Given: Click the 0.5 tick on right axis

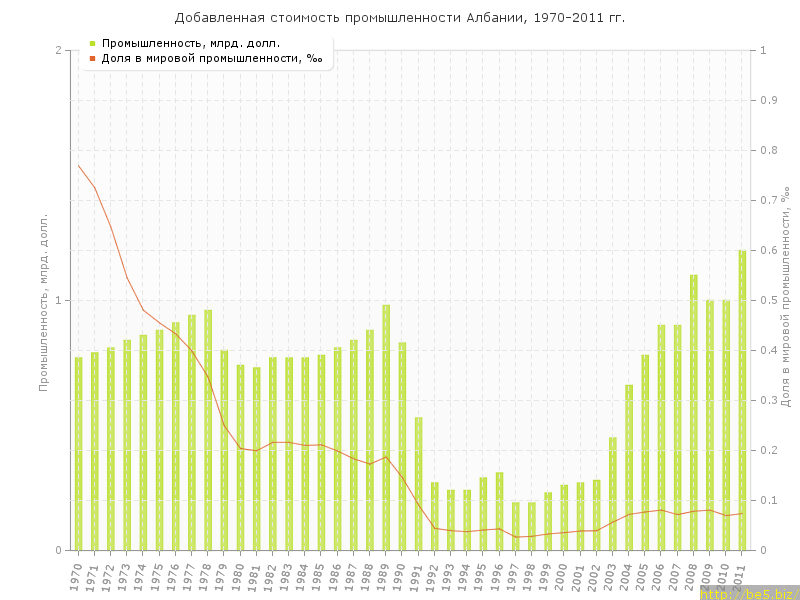Looking at the screenshot, I should pos(769,300).
